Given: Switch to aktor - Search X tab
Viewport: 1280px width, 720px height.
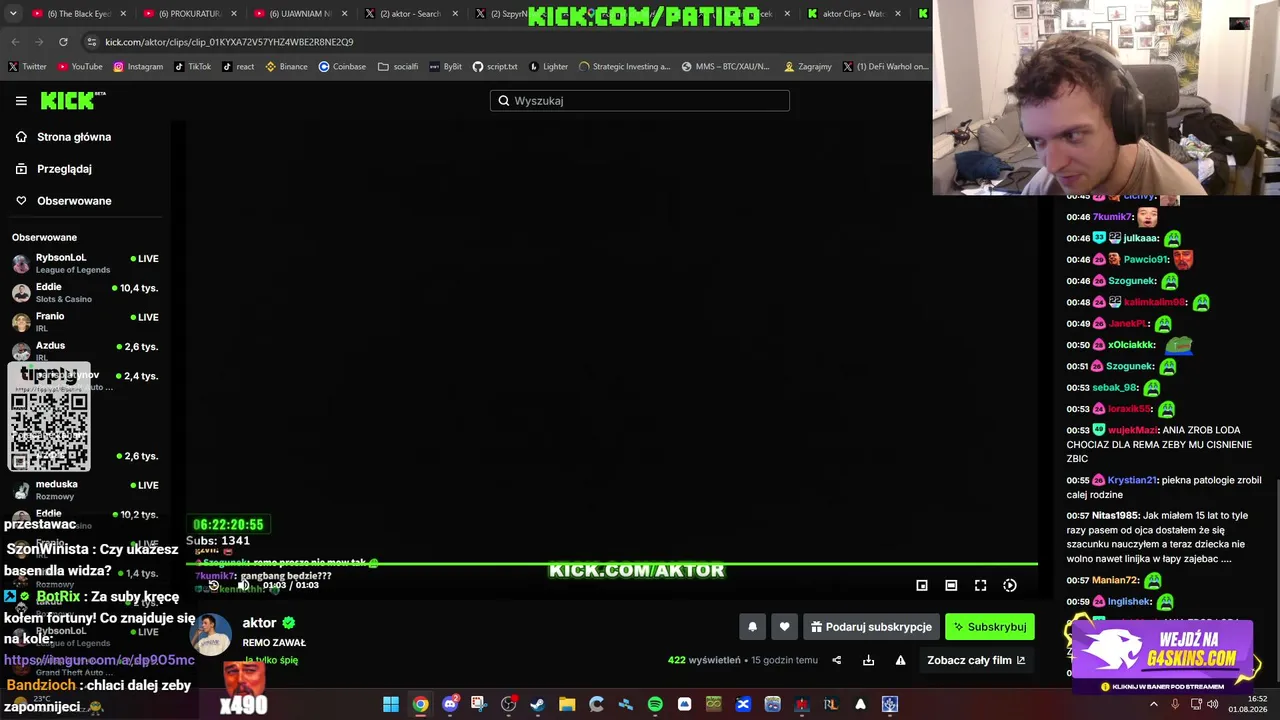Looking at the screenshot, I should (410, 14).
